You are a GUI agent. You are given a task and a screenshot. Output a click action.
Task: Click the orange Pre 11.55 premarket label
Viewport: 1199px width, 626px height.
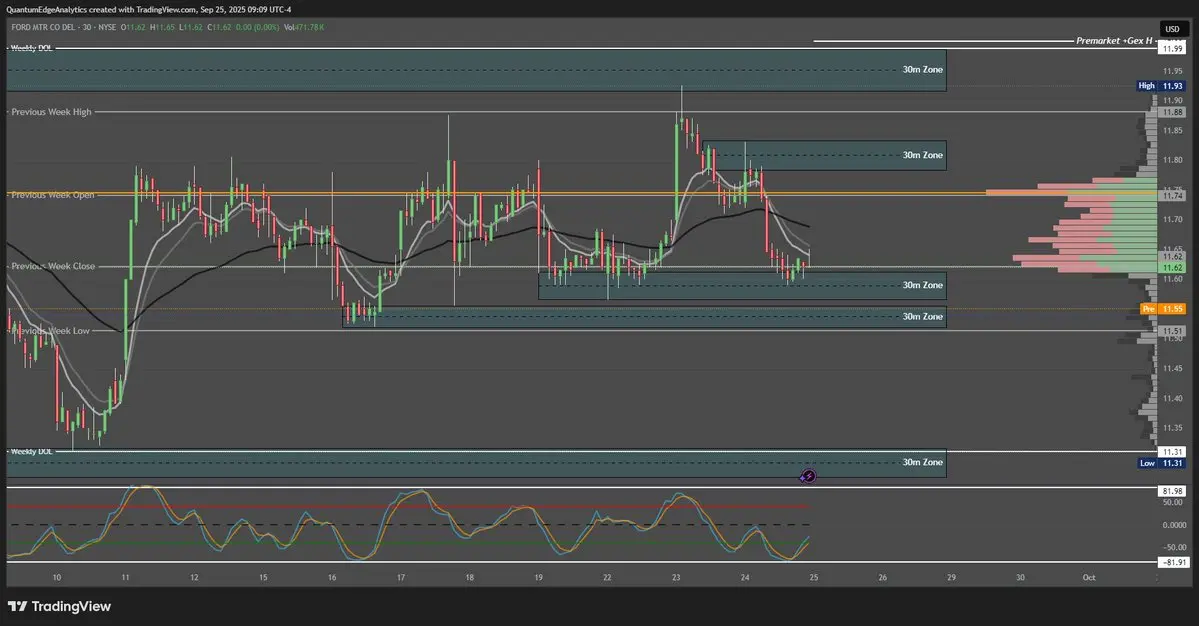pyautogui.click(x=1162, y=309)
